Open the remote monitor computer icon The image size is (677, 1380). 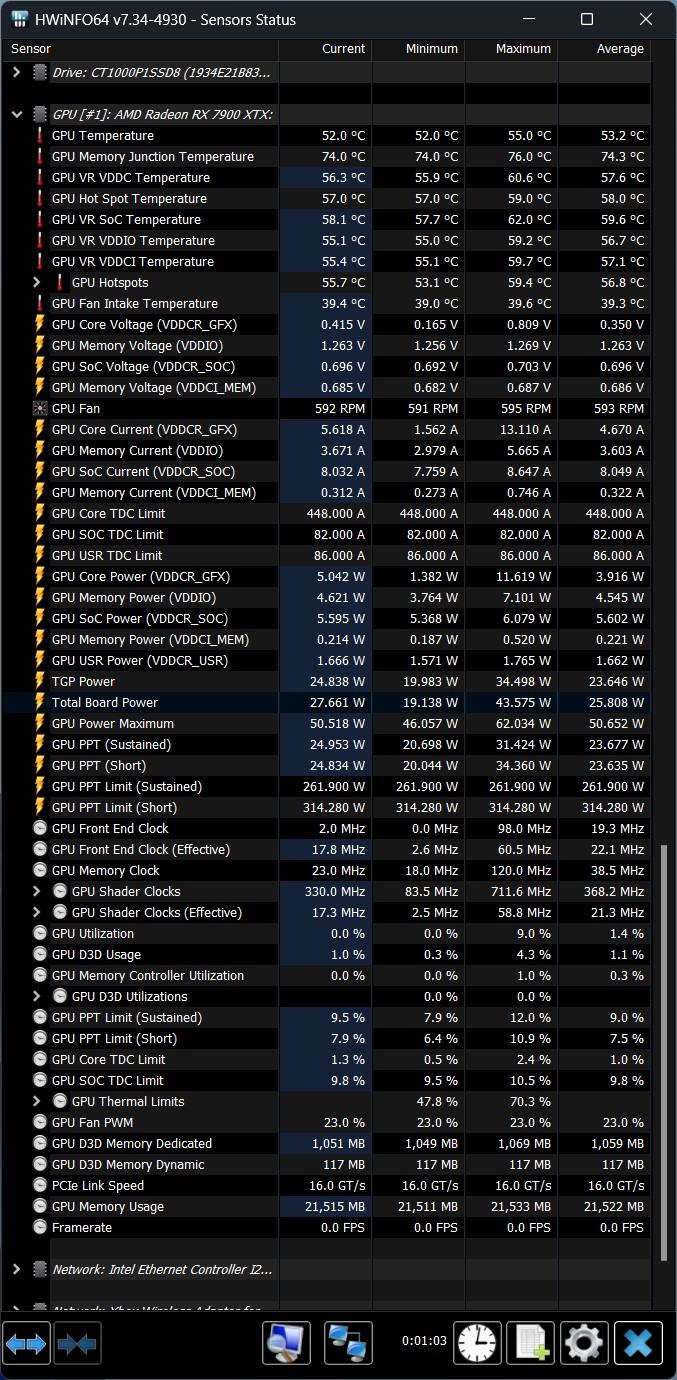(x=286, y=1343)
